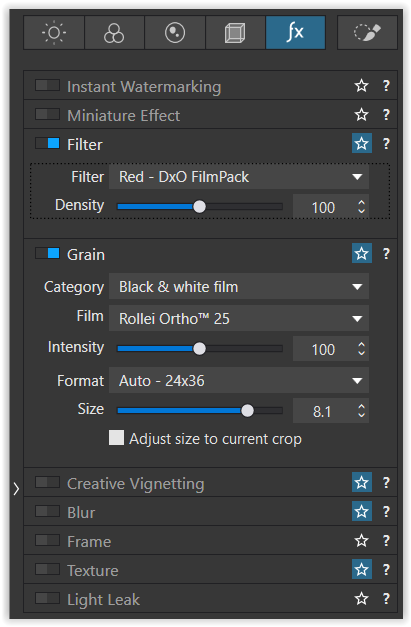Open the Light tab with sun icon
This screenshot has height=627, width=411.
pos(54,33)
